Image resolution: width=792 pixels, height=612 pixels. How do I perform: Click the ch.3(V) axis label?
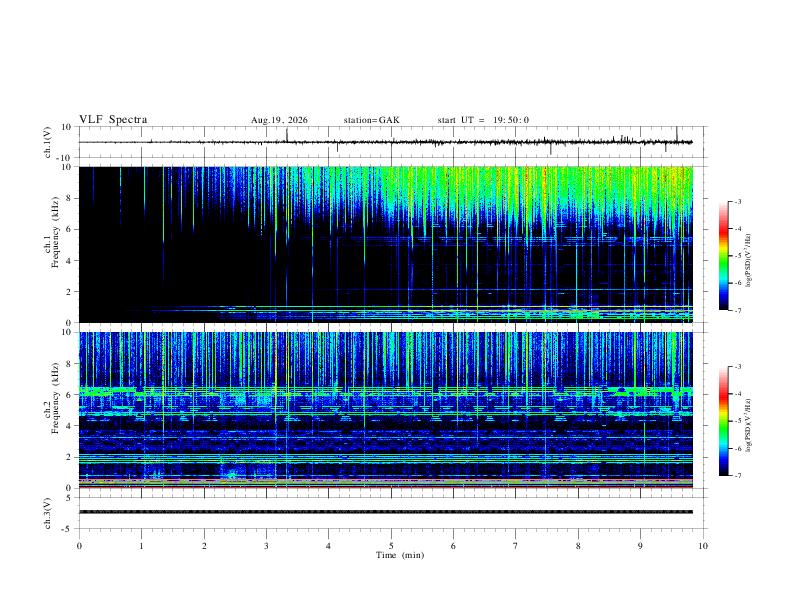pos(48,513)
